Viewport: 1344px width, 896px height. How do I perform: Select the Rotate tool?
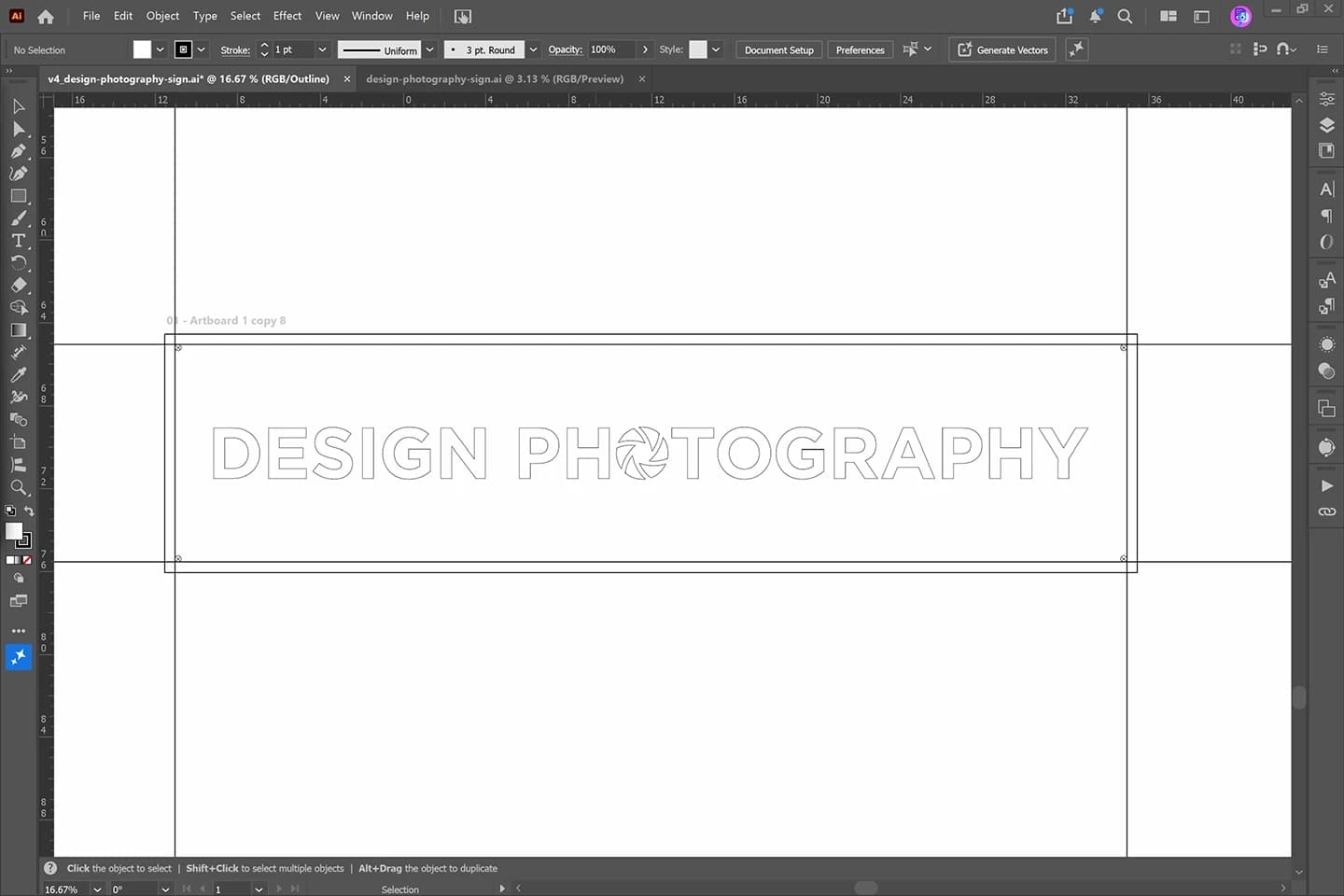tap(18, 263)
